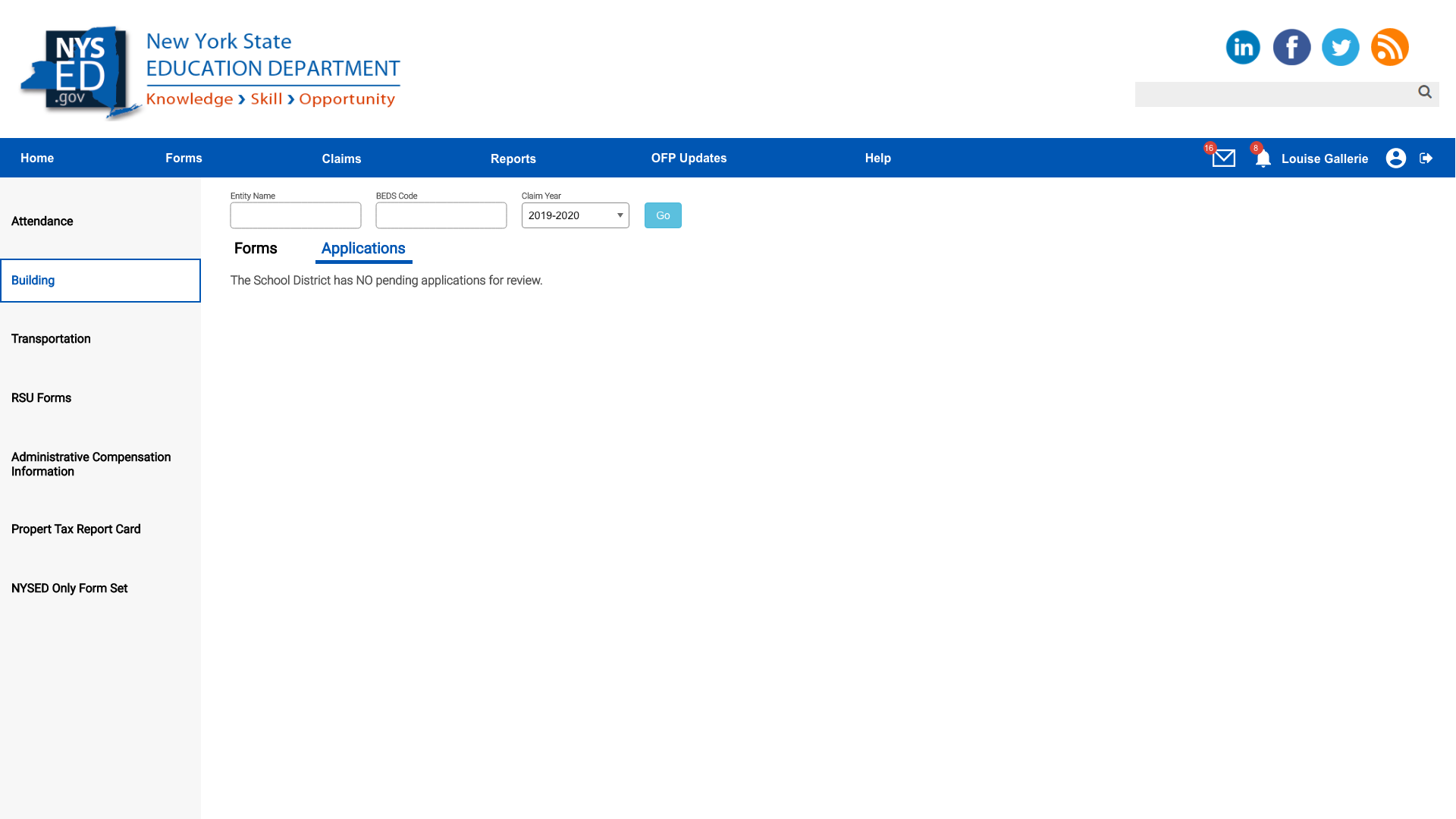Image resolution: width=1456 pixels, height=819 pixels.
Task: Click the search magnifier icon
Action: [x=1425, y=92]
